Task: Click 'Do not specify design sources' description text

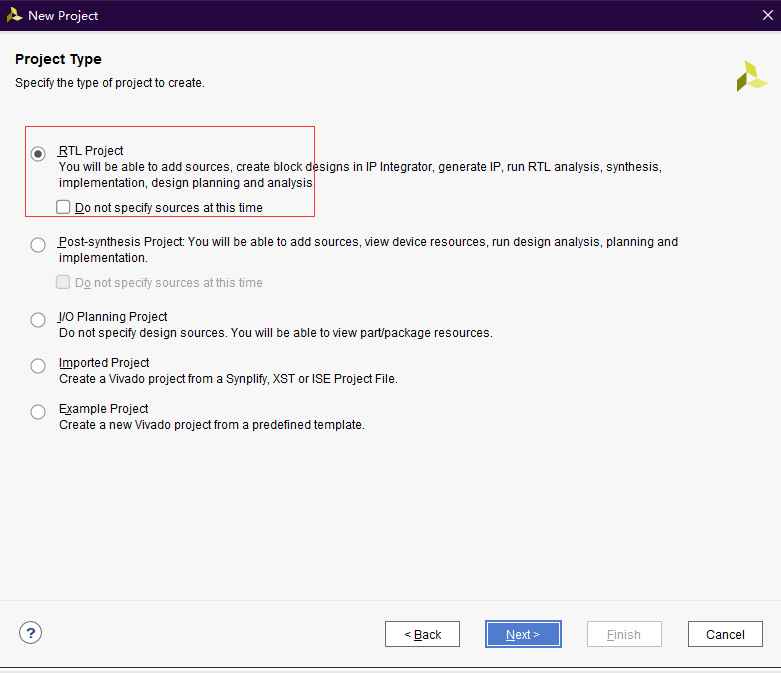Action: pos(275,333)
